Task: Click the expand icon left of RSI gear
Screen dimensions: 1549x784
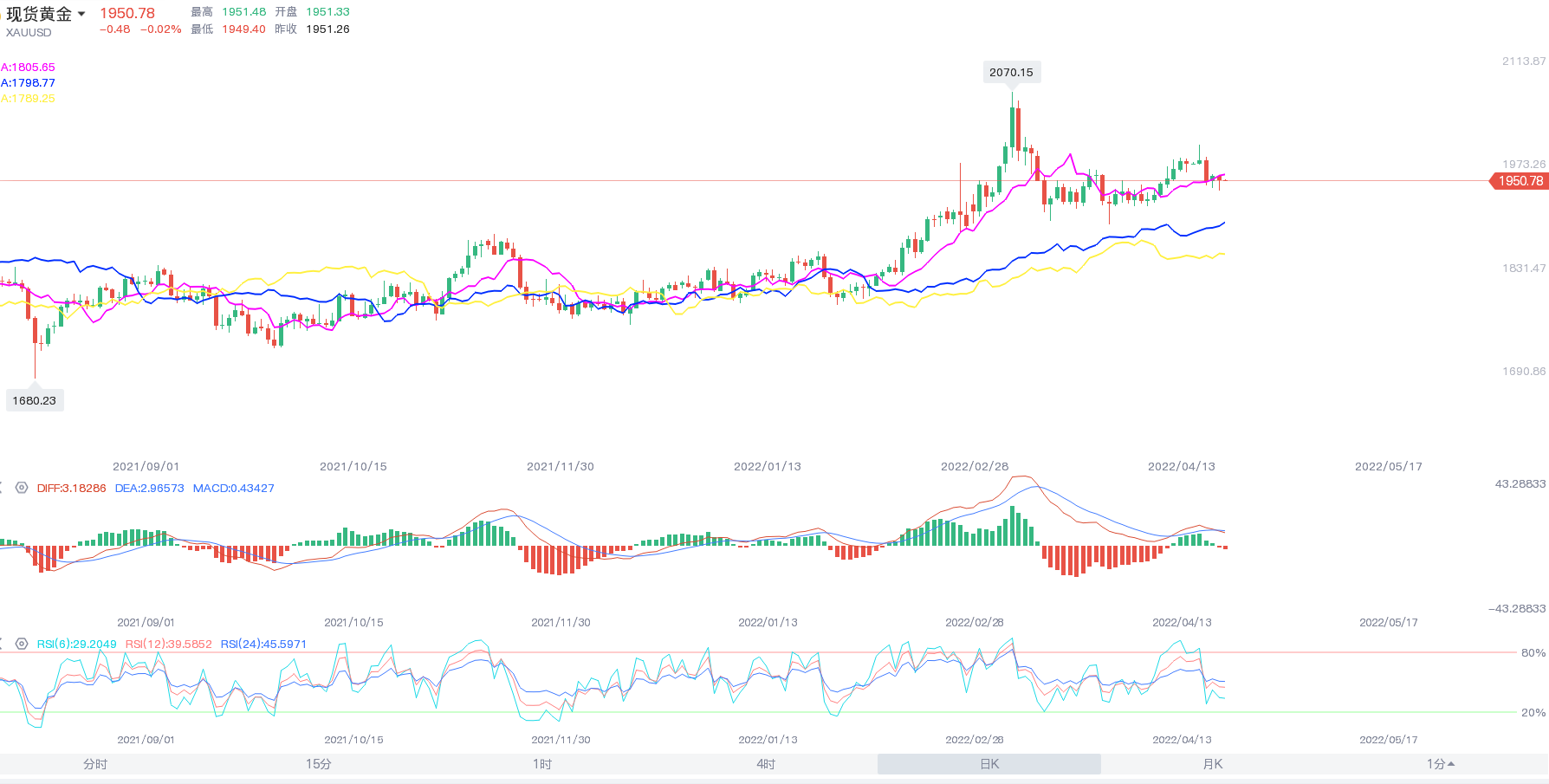Action: coord(2,644)
